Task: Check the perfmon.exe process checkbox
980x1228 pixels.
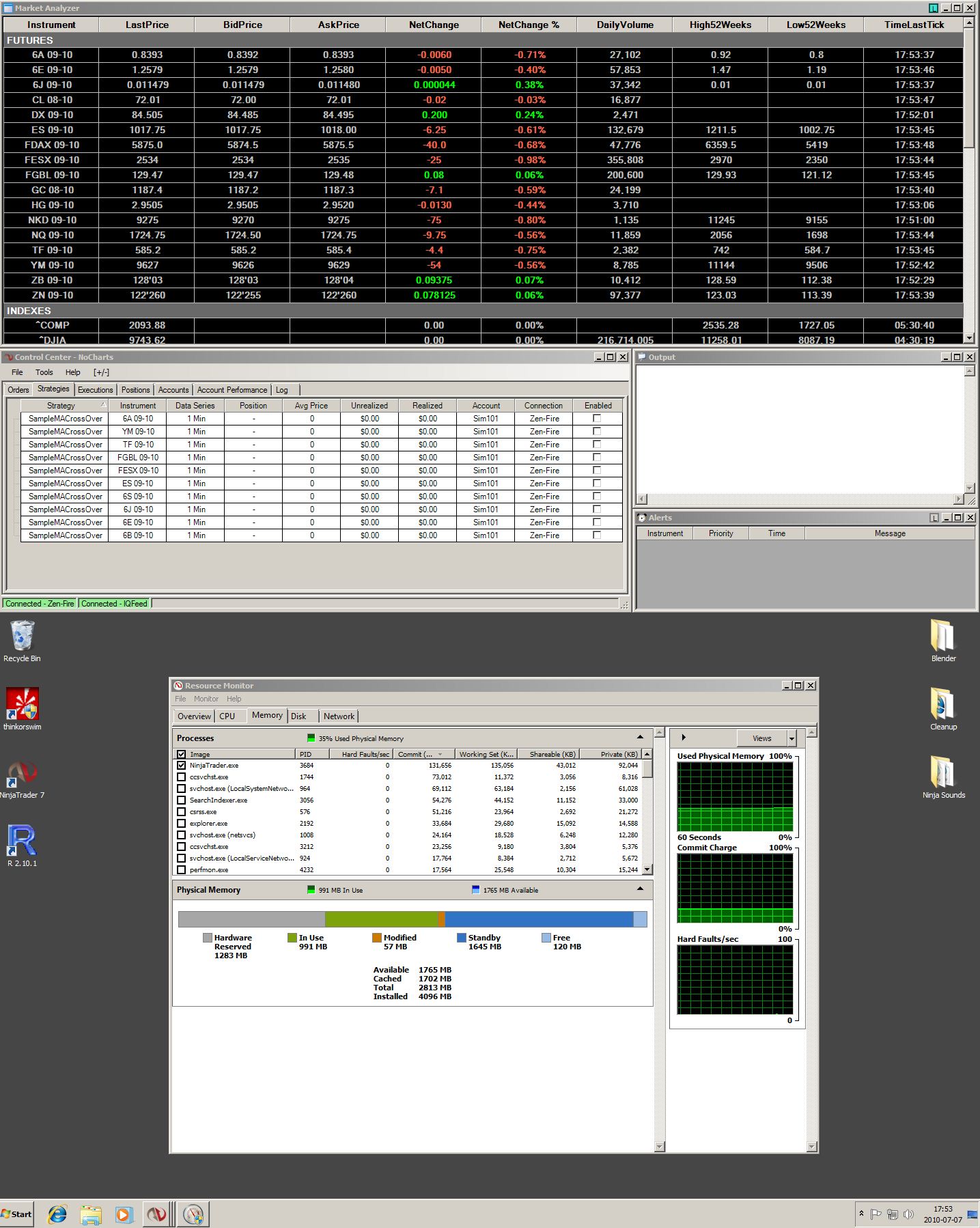Action: tap(181, 870)
